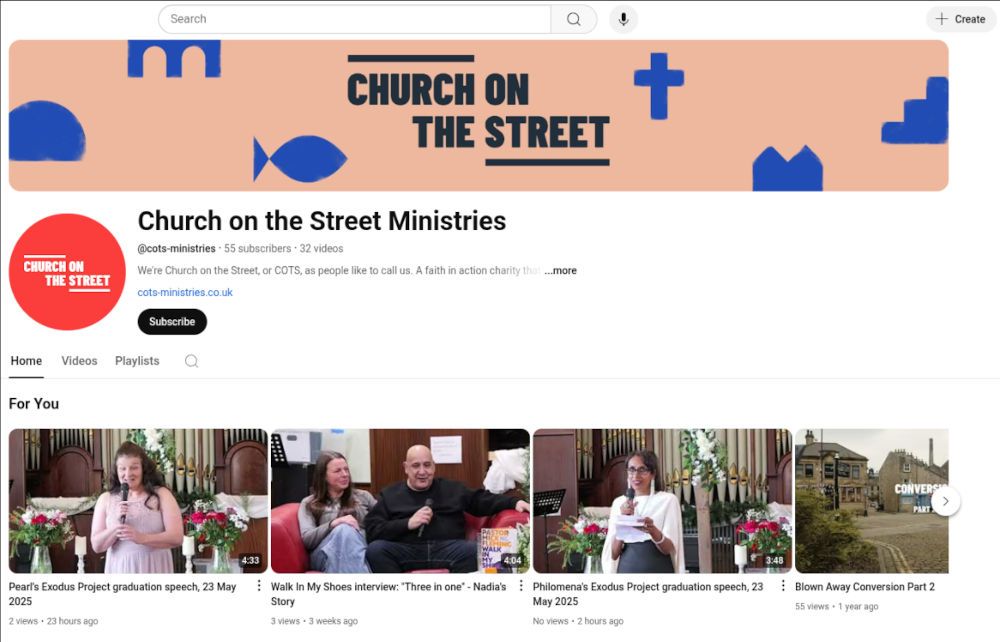The width and height of the screenshot is (1000, 642).
Task: Switch to the Videos tab
Action: 79,361
